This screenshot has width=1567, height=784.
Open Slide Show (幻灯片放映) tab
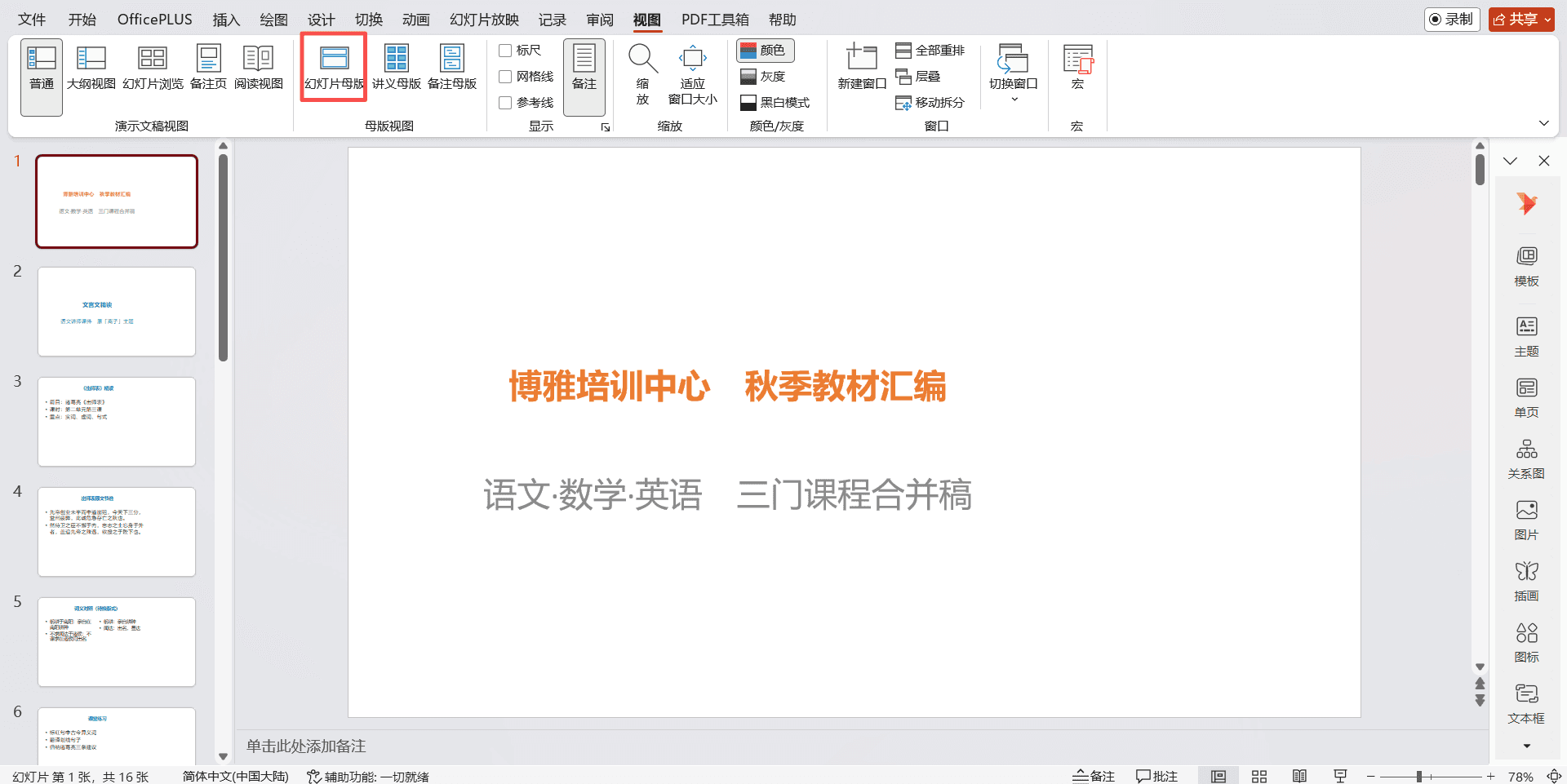click(x=484, y=20)
